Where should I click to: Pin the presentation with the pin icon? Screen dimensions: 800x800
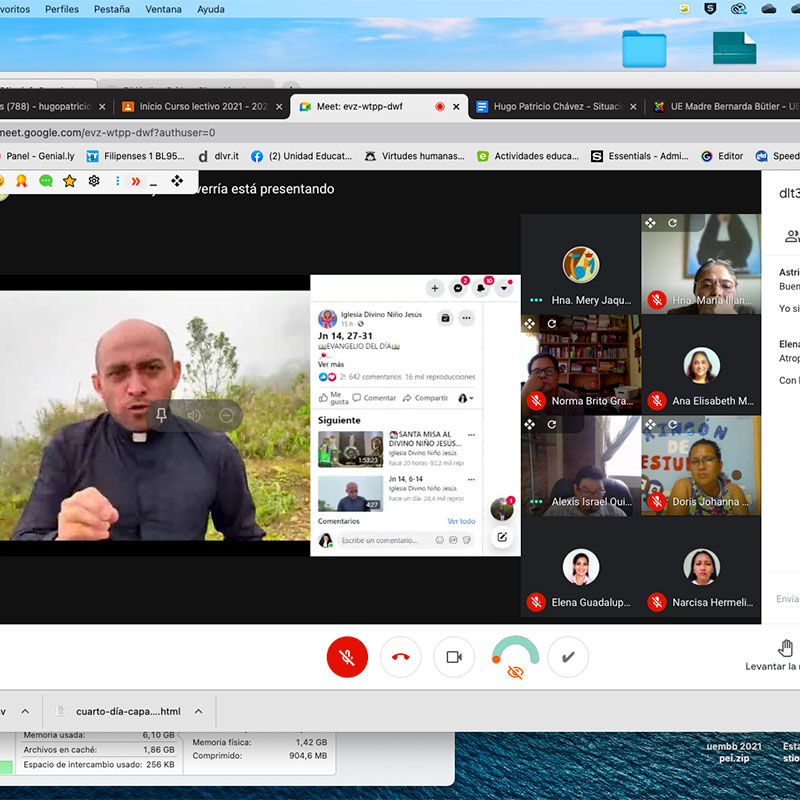tap(161, 415)
